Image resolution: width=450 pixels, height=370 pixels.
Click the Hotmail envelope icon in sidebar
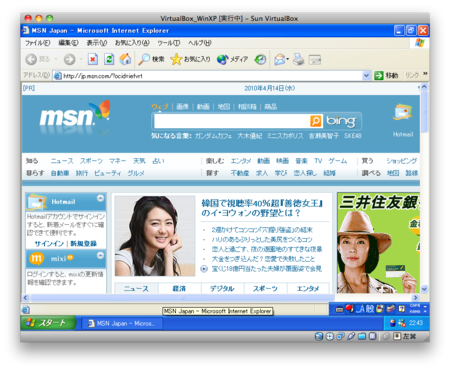pos(36,201)
